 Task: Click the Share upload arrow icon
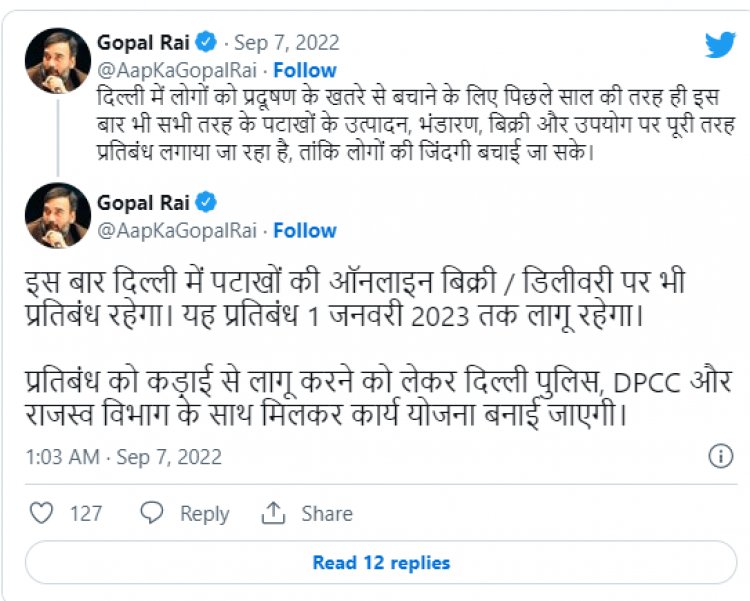tap(273, 513)
